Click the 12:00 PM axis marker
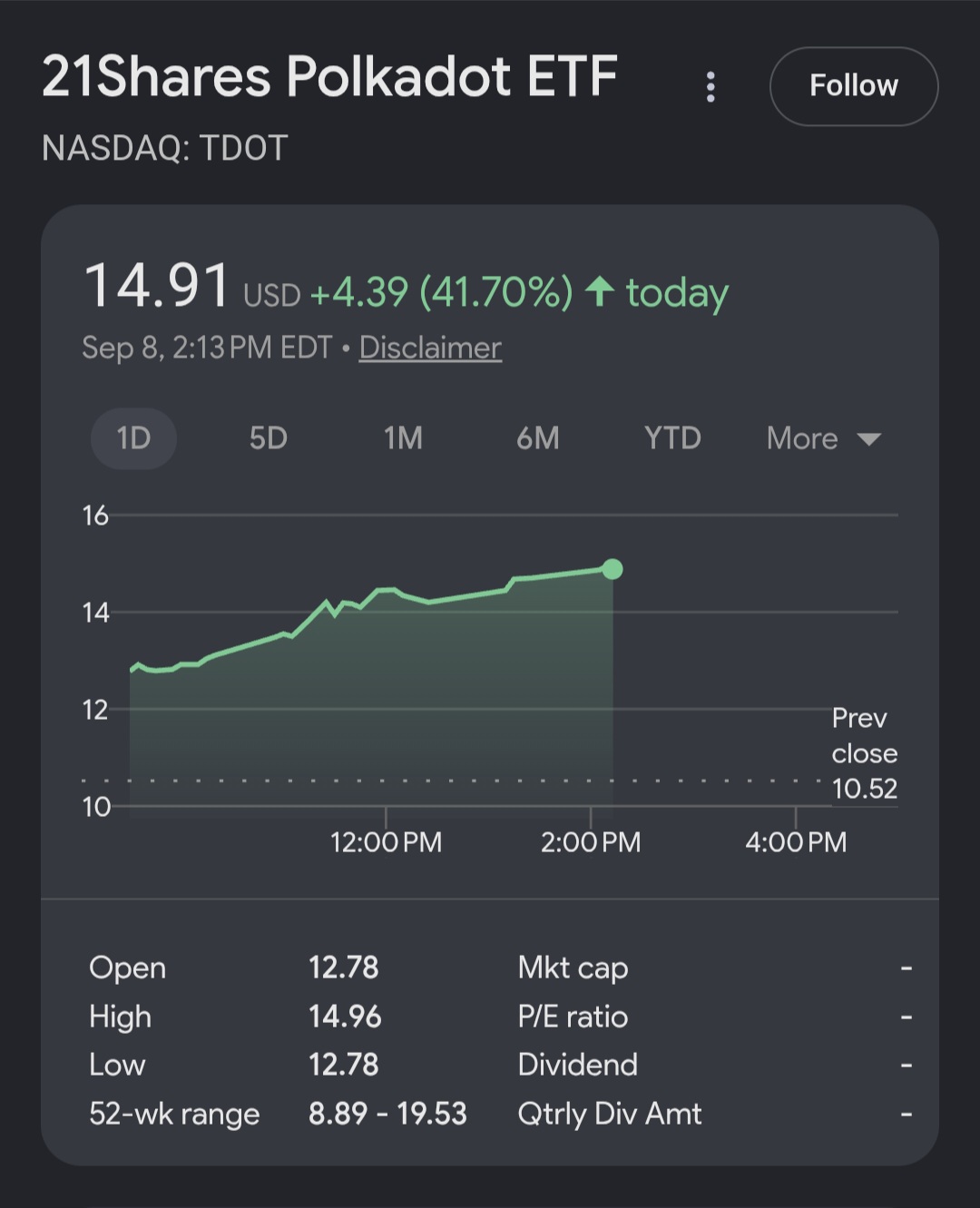The height and width of the screenshot is (1208, 980). 387,842
